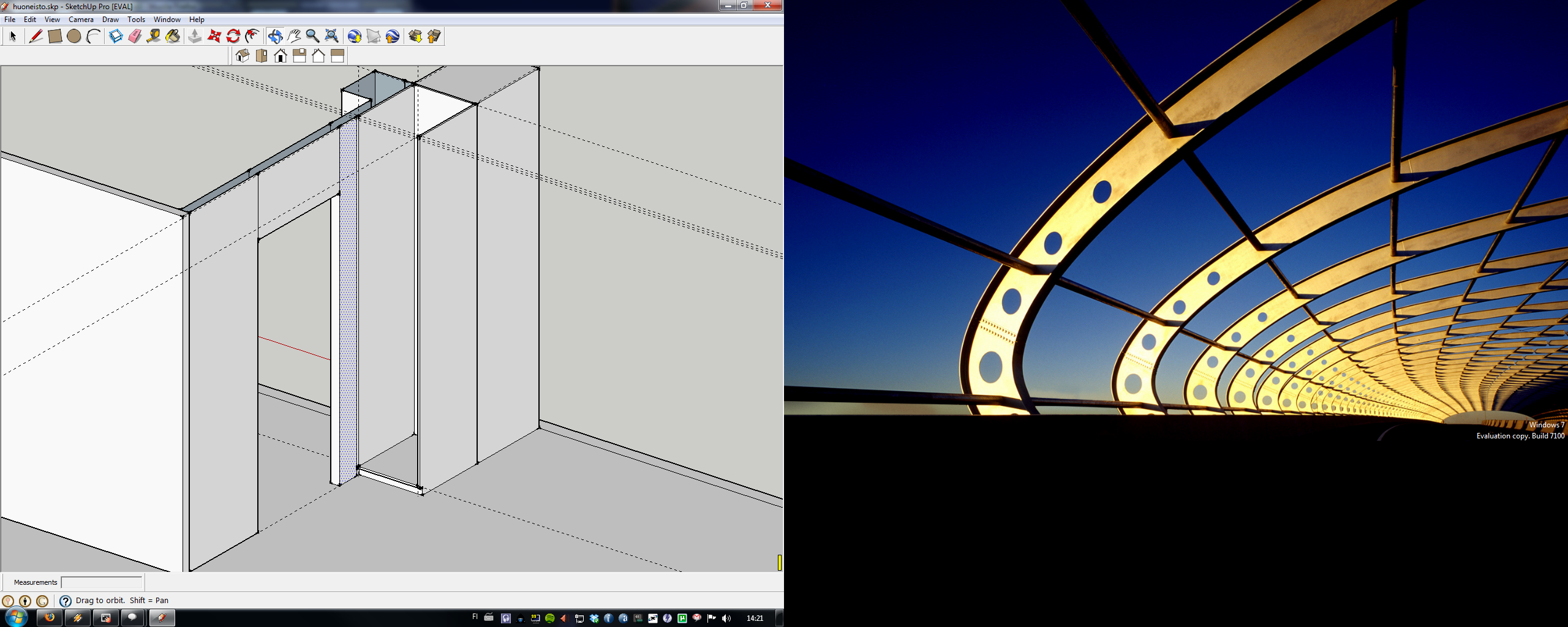Pick the red-arrows Move tool
Viewport: 1568px width, 627px height.
214,37
